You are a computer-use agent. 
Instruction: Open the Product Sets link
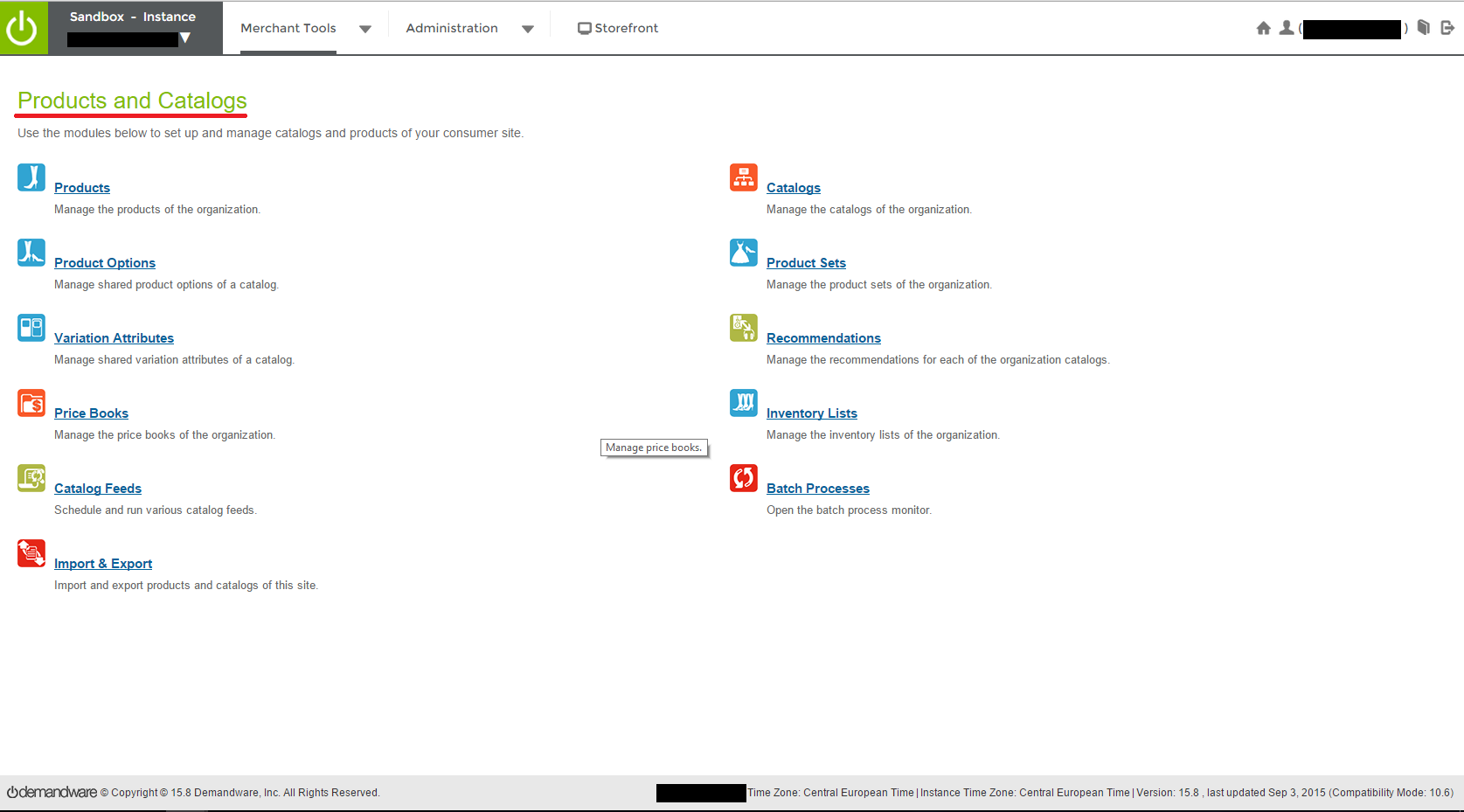tap(806, 263)
